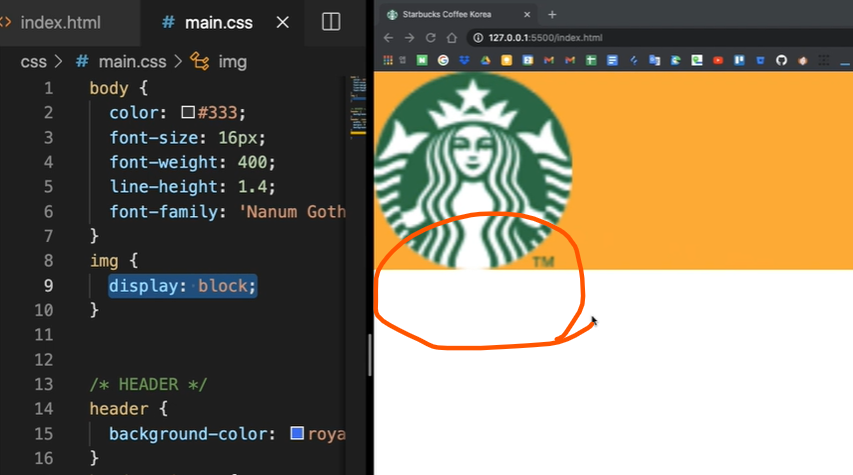Click the editor vertical scrollbar thumb

369,354
